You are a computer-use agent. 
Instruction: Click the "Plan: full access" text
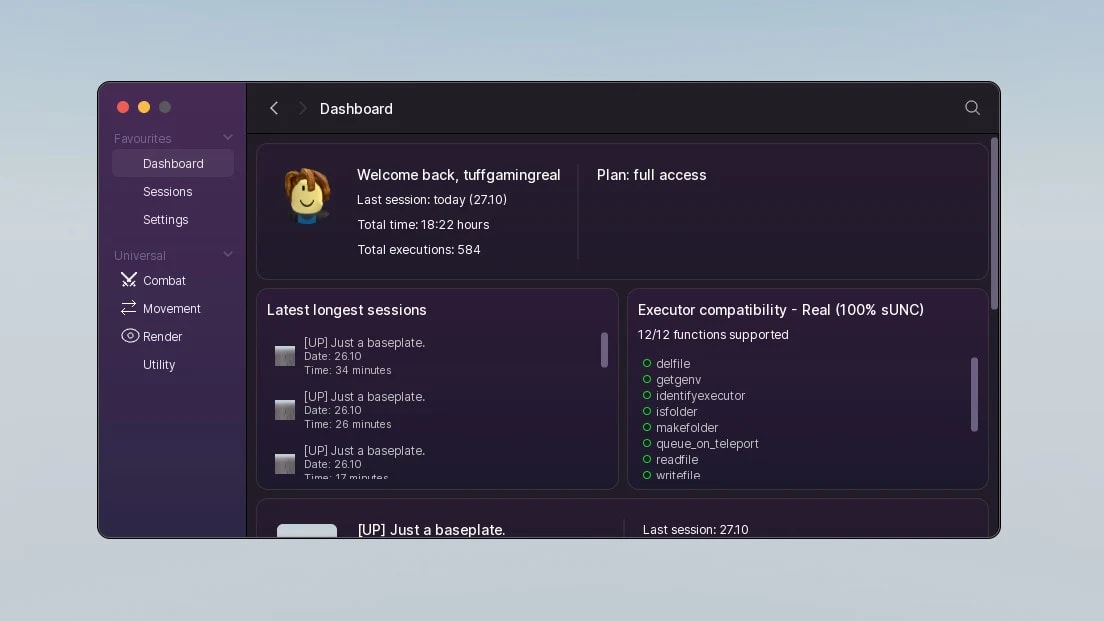651,175
